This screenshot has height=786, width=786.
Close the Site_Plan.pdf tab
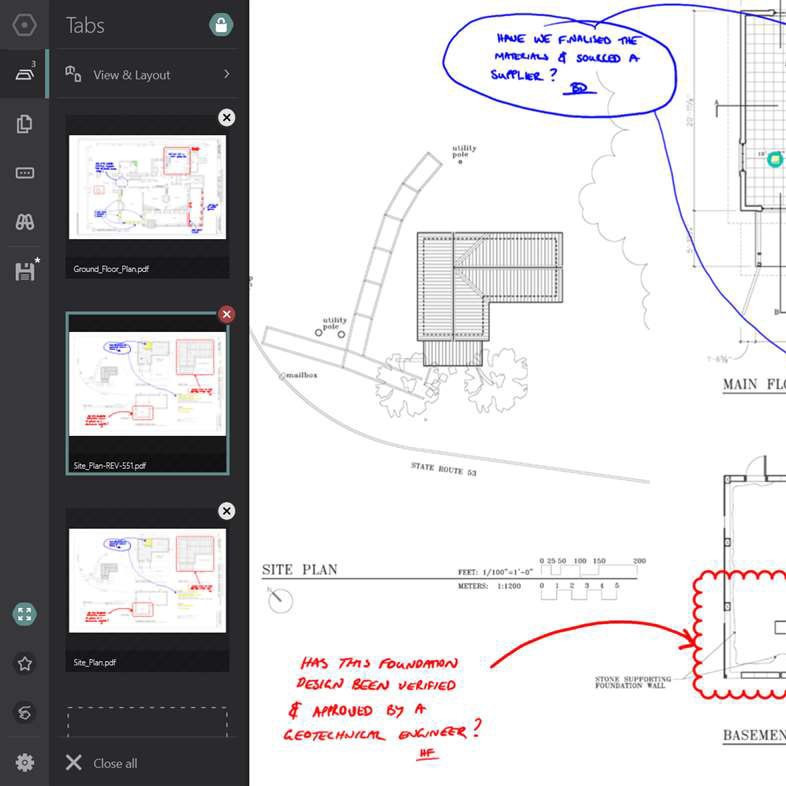pos(226,511)
